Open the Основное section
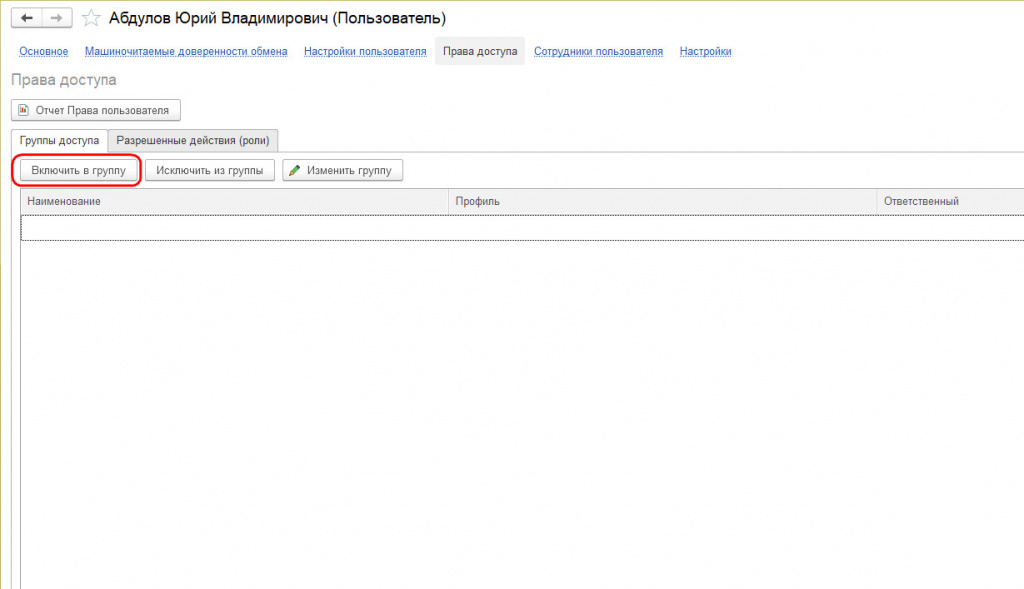This screenshot has width=1024, height=589. pos(44,52)
